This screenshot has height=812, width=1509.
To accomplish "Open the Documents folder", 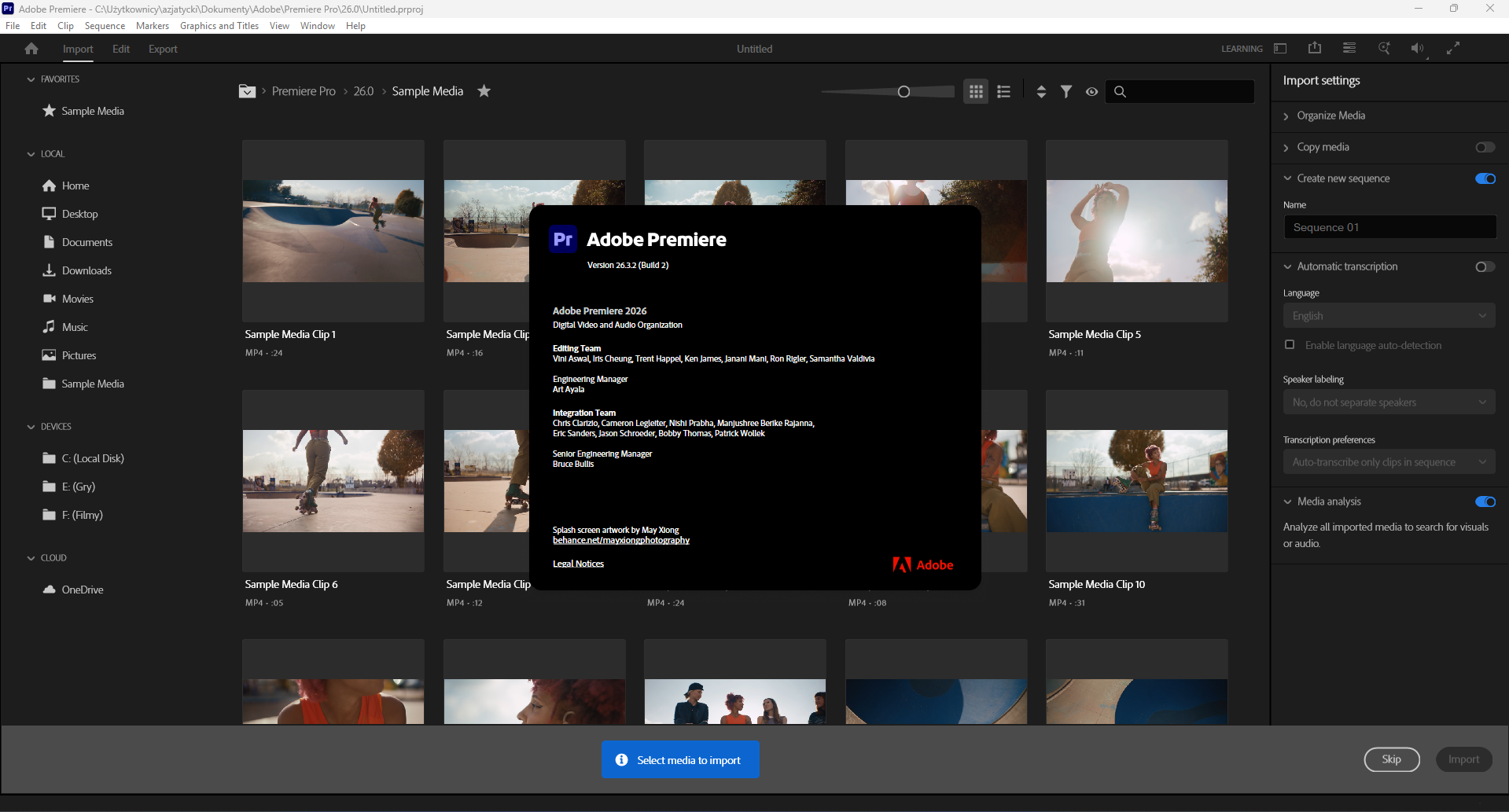I will pos(77,242).
